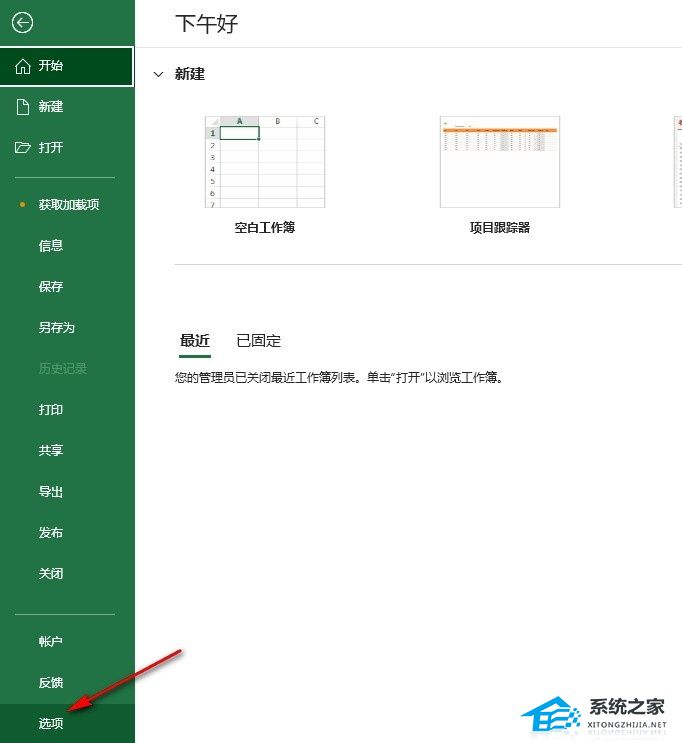
Task: Choose 另存为 in the sidebar
Action: pos(67,327)
